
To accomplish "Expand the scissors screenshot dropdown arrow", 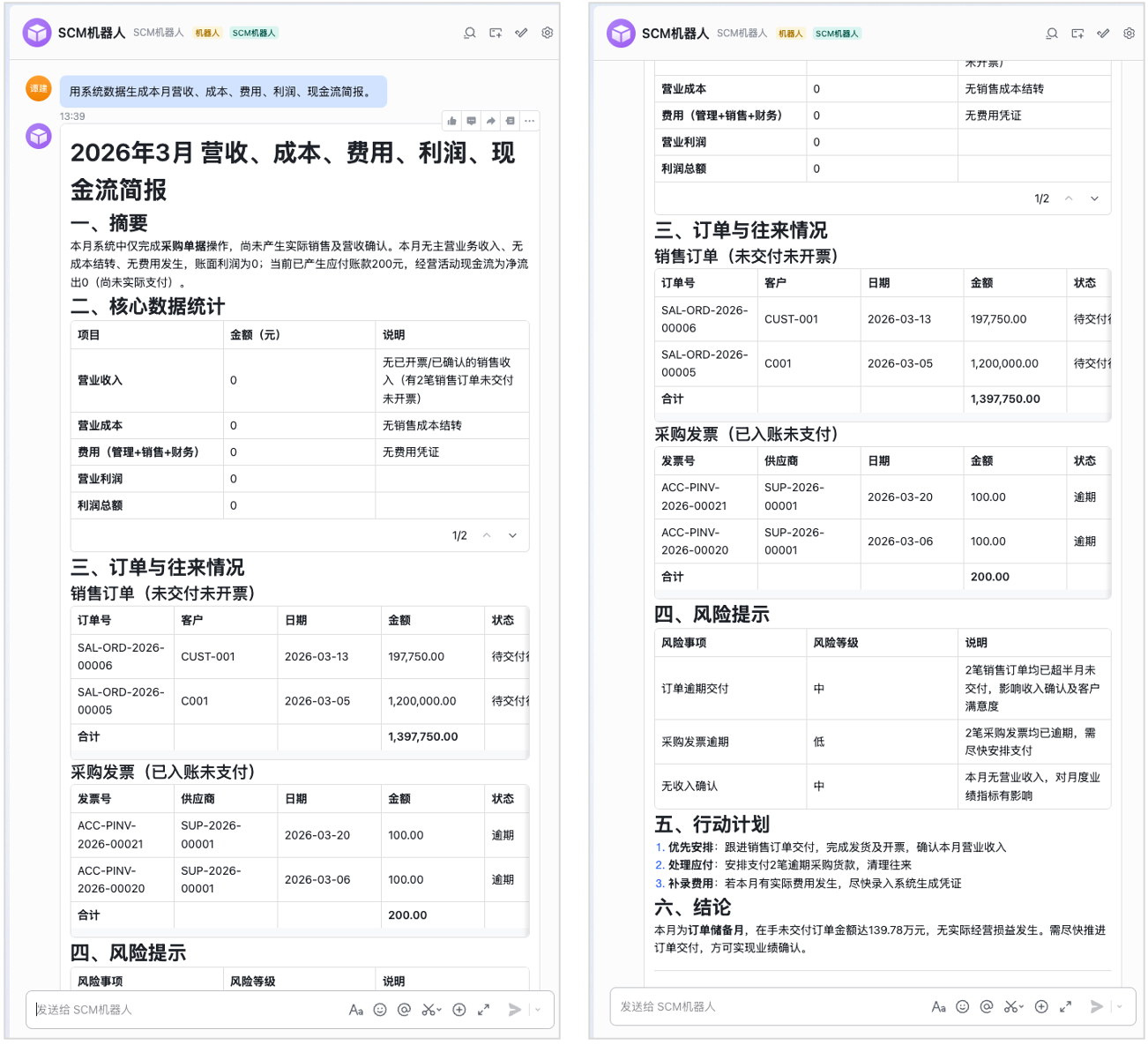I will click(x=438, y=1010).
